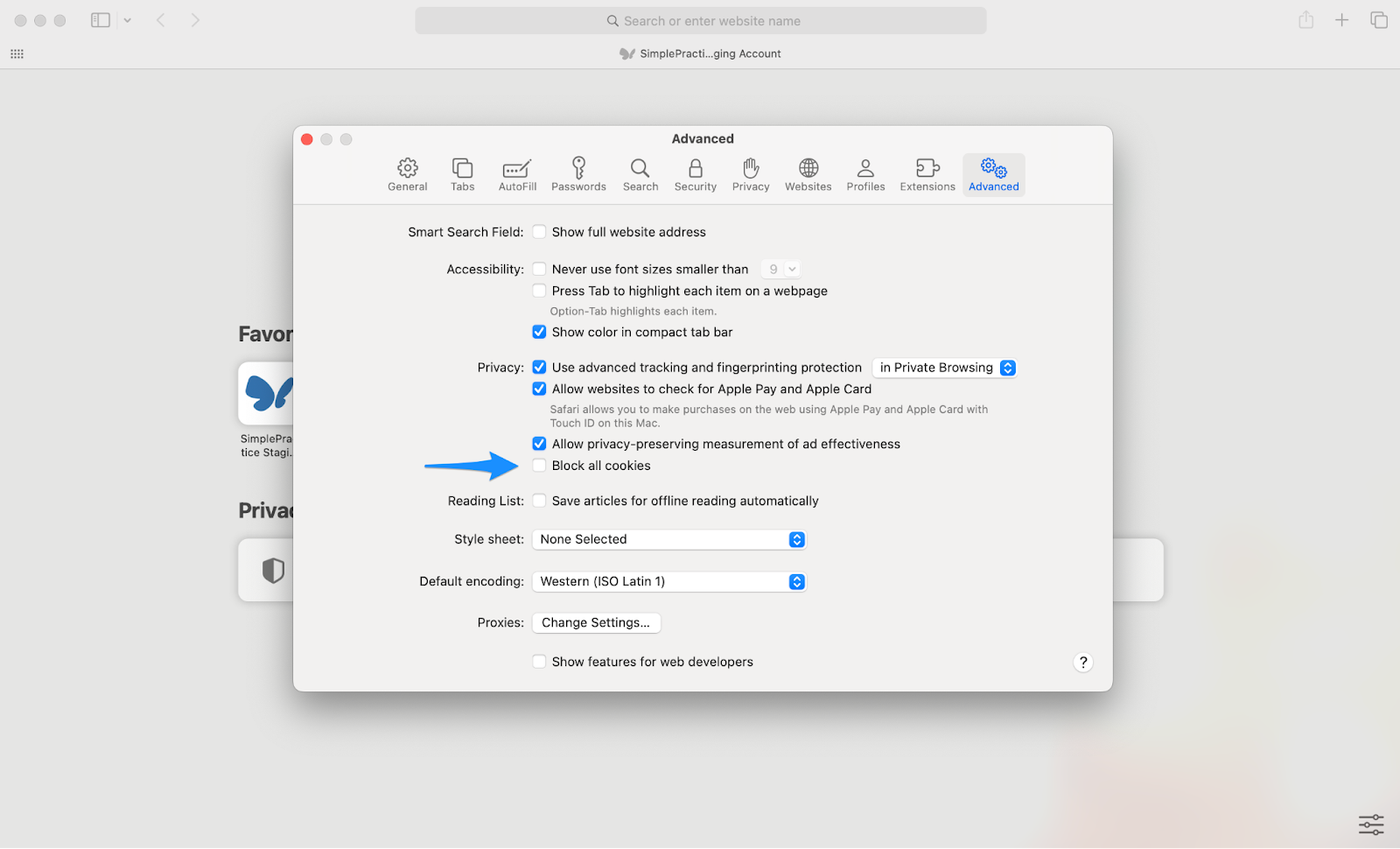
Task: Open the General settings pane
Action: click(407, 174)
